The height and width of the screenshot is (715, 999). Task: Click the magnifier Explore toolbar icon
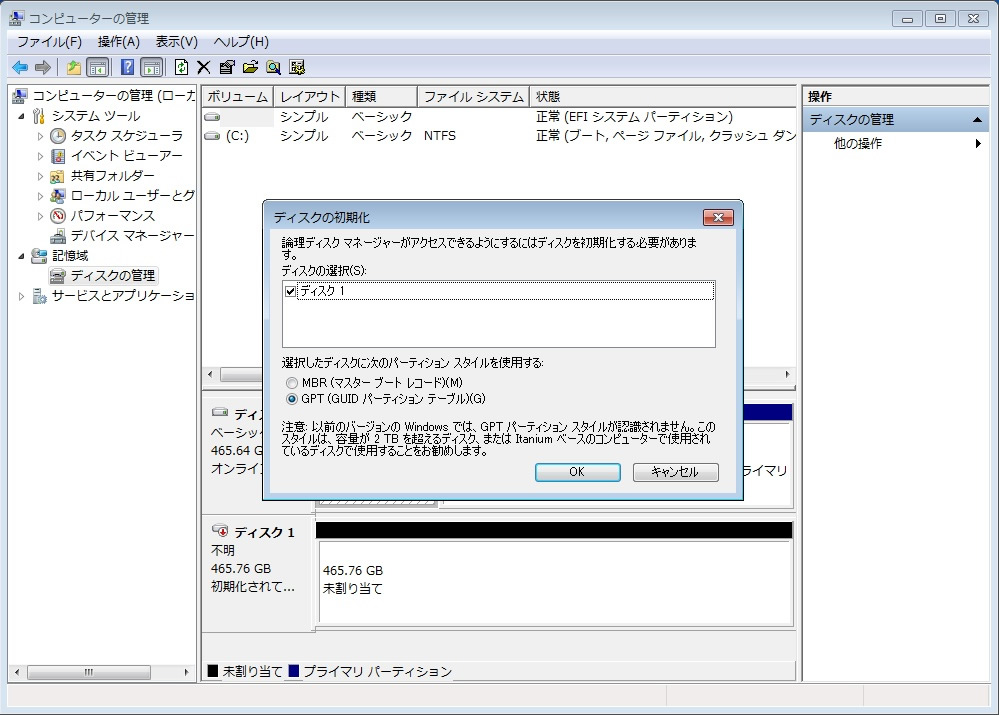click(x=274, y=67)
